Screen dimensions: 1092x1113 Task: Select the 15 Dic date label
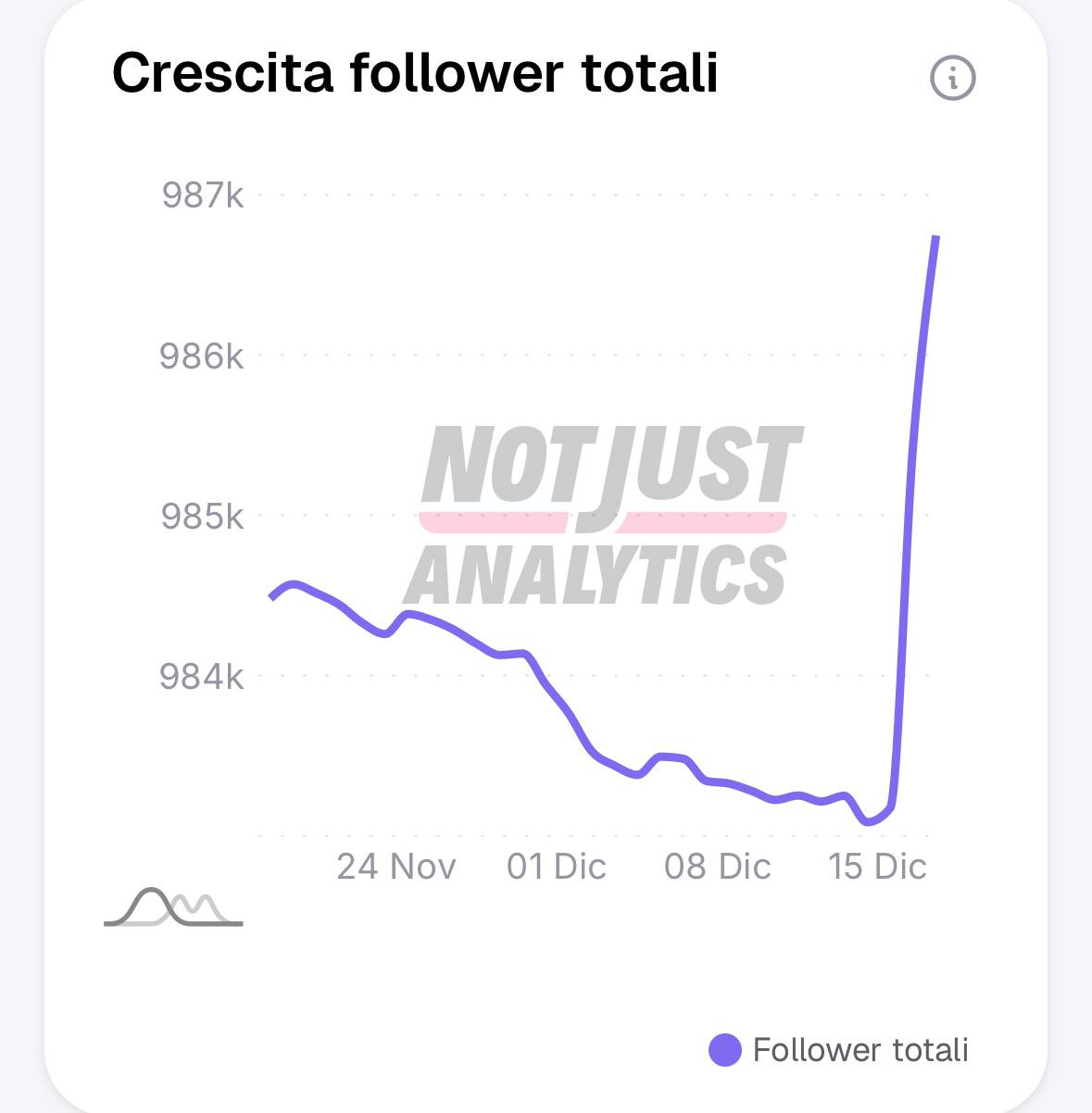[x=877, y=867]
